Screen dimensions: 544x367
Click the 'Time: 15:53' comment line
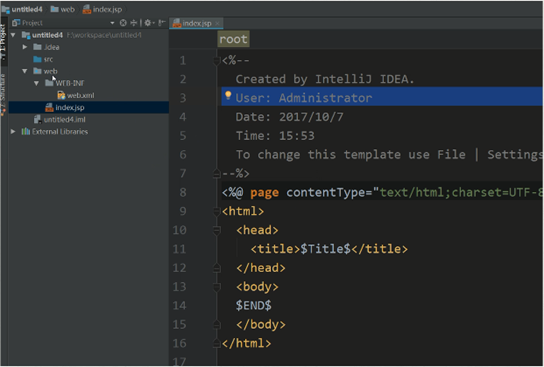(x=275, y=136)
